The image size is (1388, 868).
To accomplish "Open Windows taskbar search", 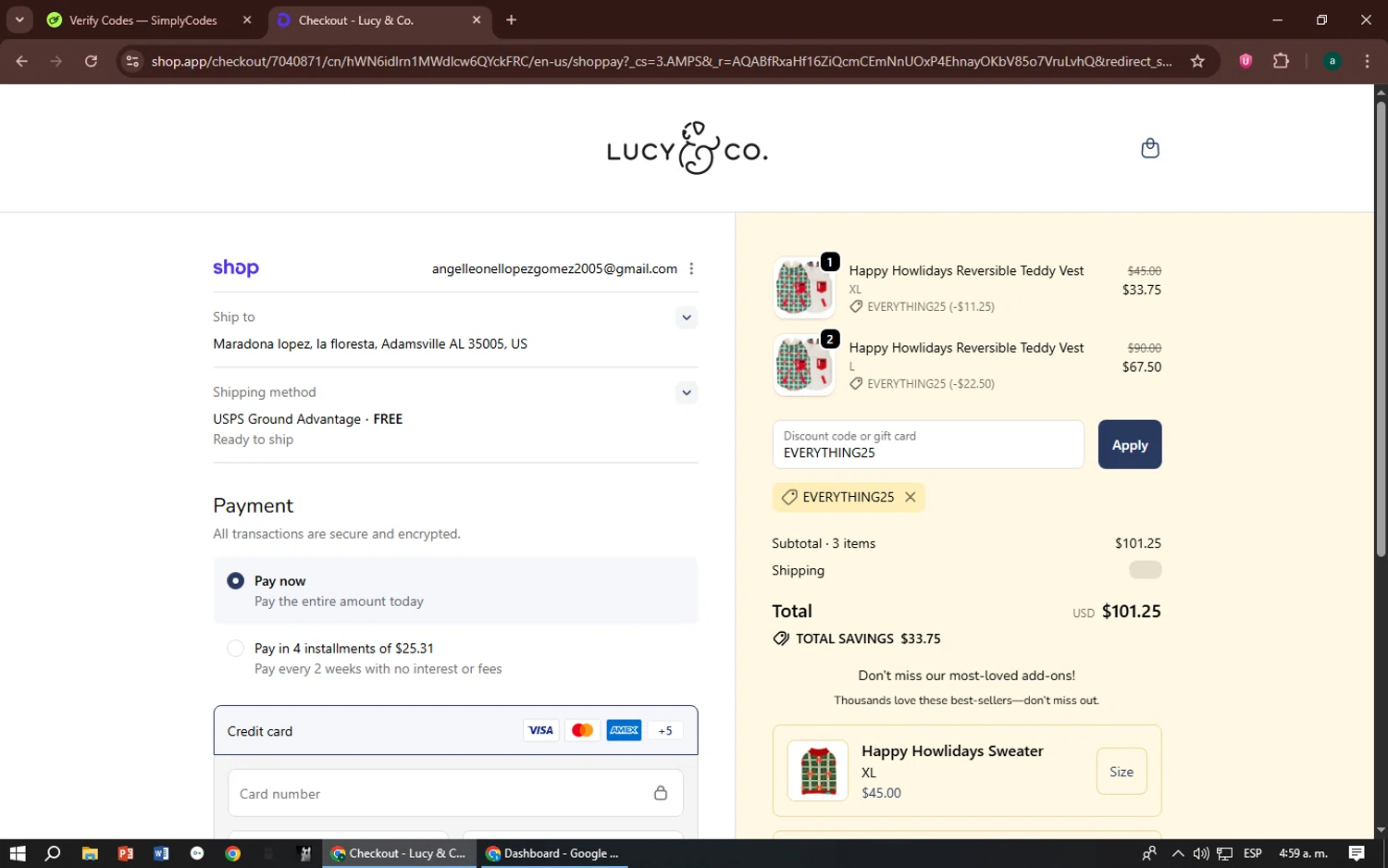I will click(53, 853).
